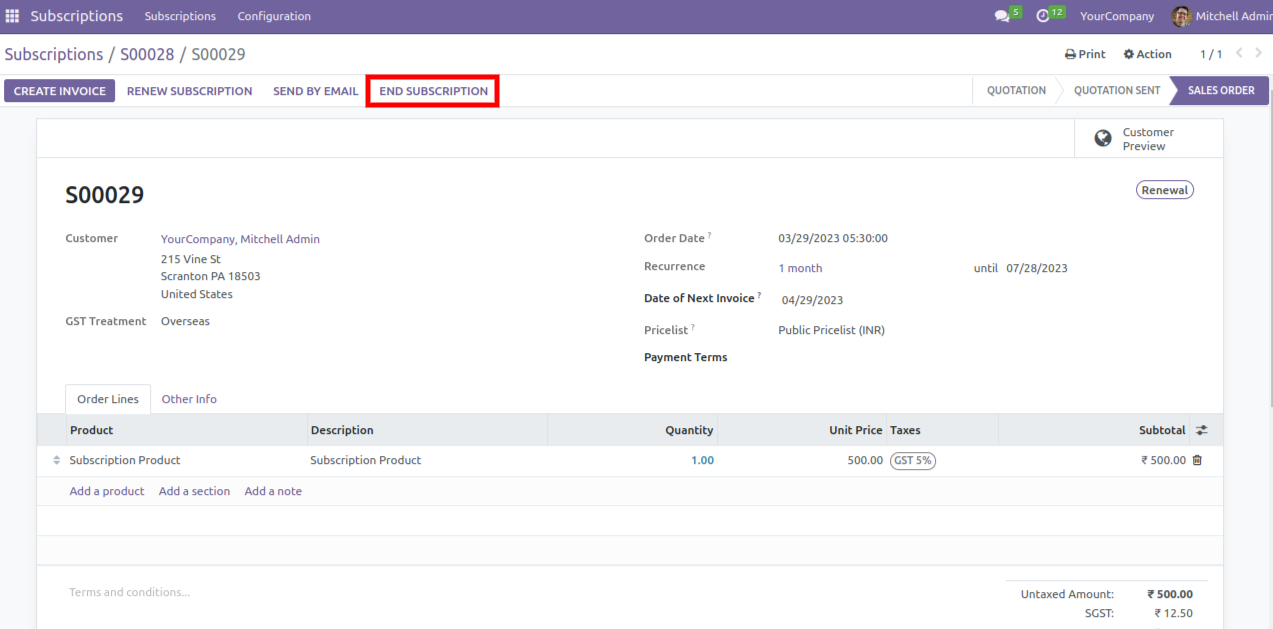Open the Configuration menu
This screenshot has width=1273, height=629.
(x=274, y=16)
